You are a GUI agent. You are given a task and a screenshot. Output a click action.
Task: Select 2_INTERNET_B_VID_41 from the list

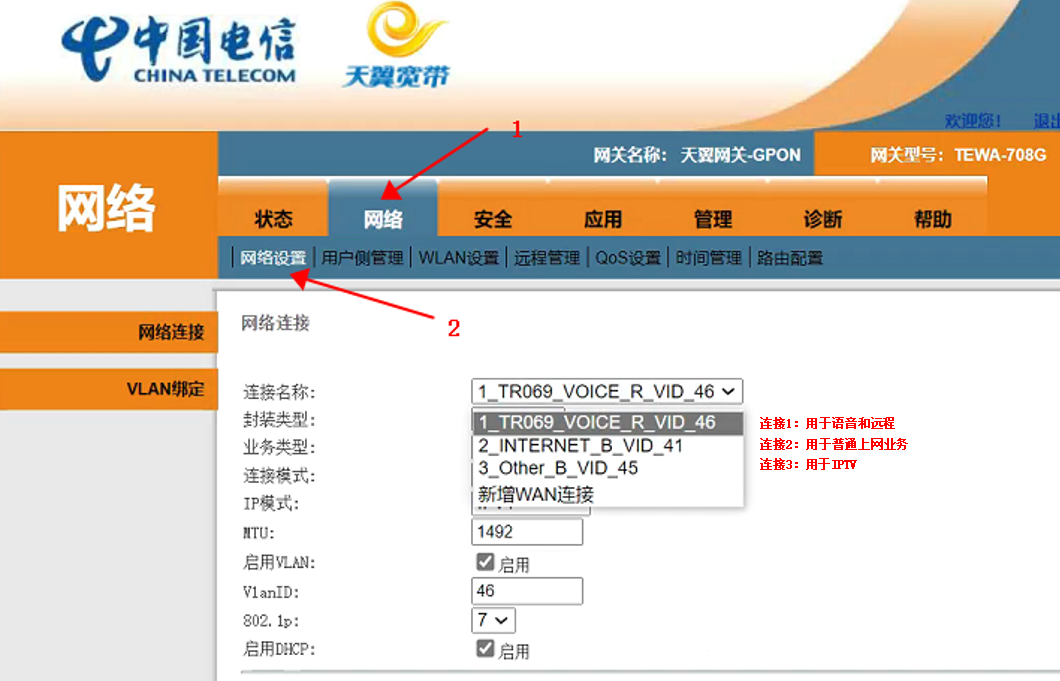pyautogui.click(x=580, y=445)
